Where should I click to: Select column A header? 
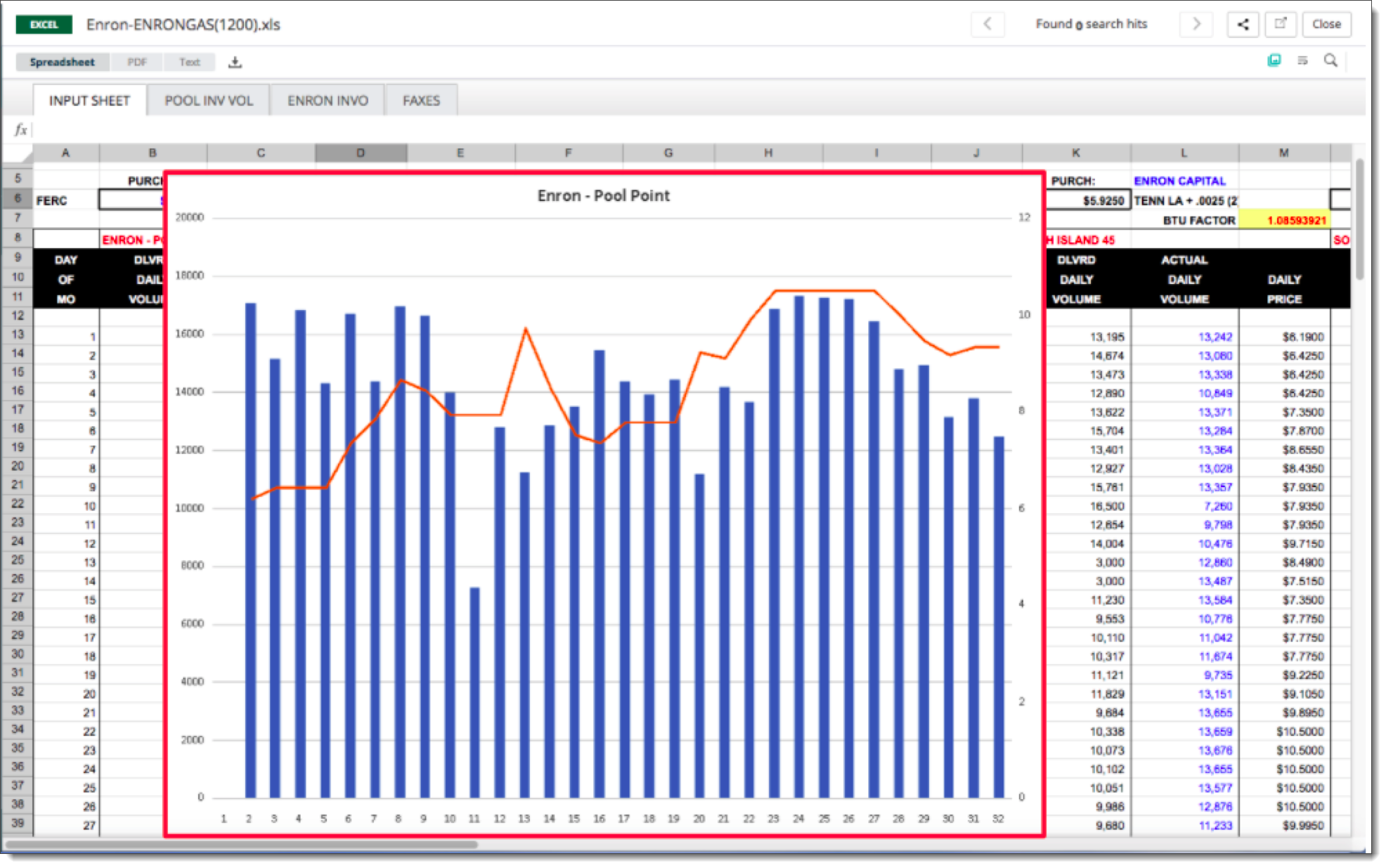pyautogui.click(x=66, y=153)
